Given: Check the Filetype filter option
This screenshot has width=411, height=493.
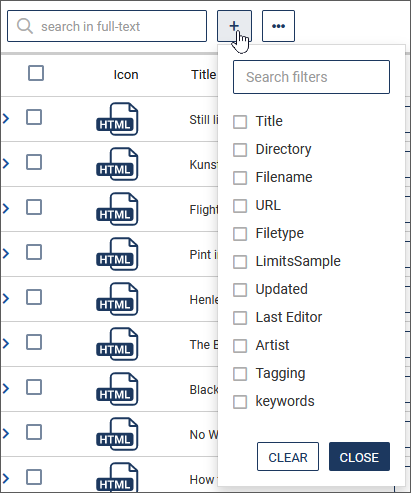Looking at the screenshot, I should (240, 234).
